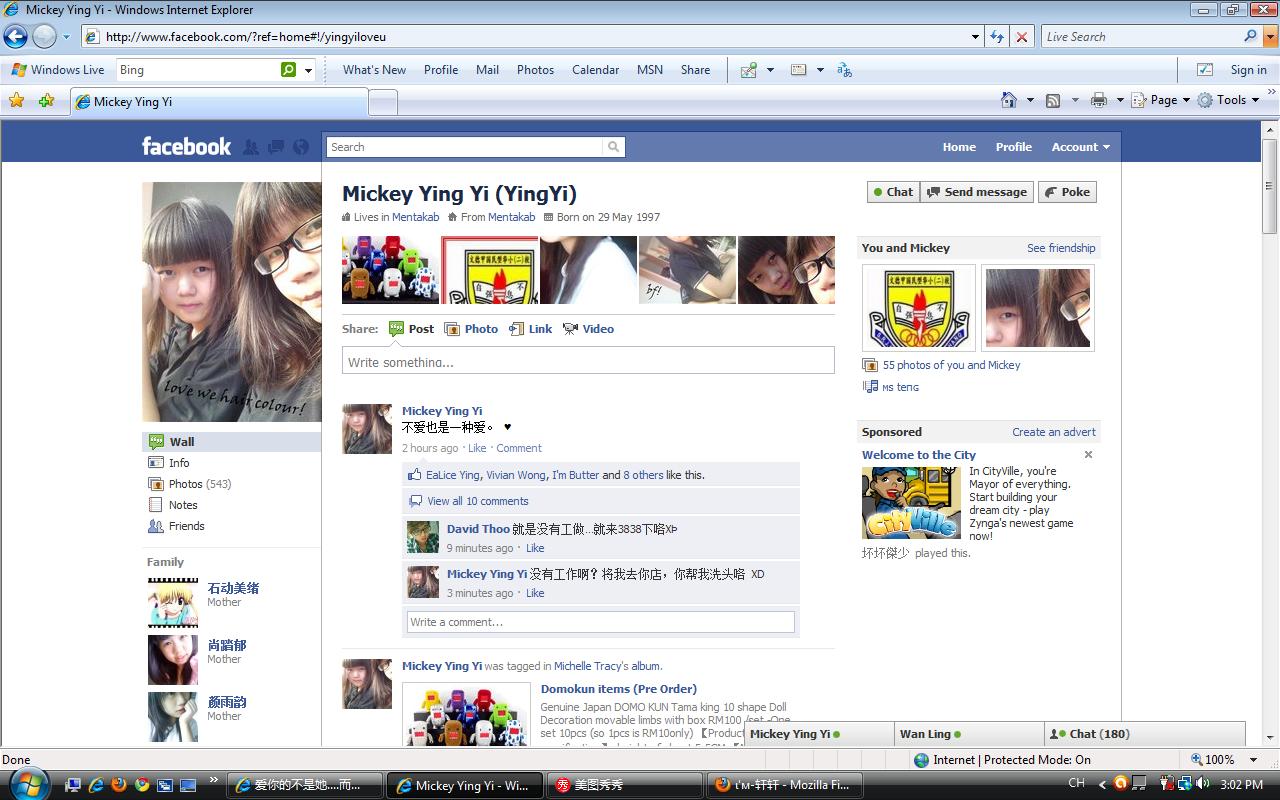The height and width of the screenshot is (800, 1280).
Task: Open the Favorites Center star icon
Action: coord(17,101)
